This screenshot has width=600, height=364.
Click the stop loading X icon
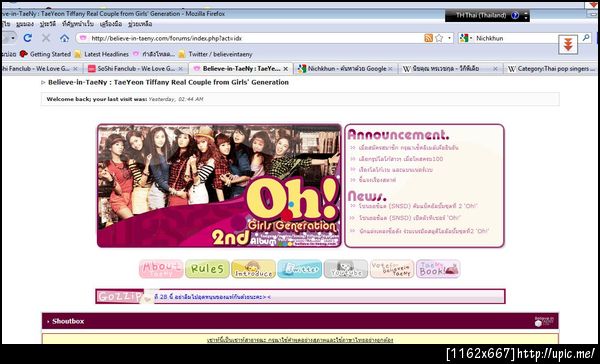click(46, 38)
